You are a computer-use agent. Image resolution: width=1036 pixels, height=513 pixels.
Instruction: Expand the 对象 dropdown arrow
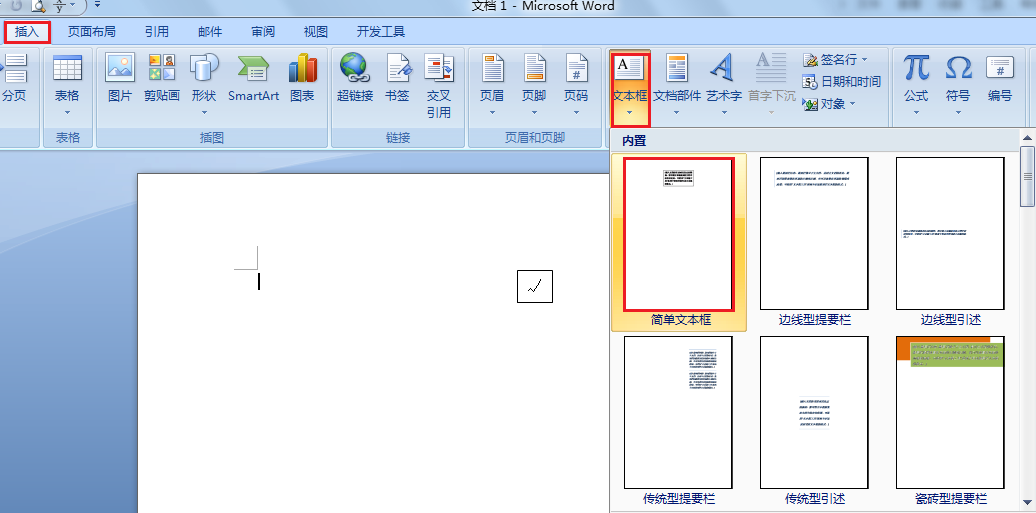[852, 104]
